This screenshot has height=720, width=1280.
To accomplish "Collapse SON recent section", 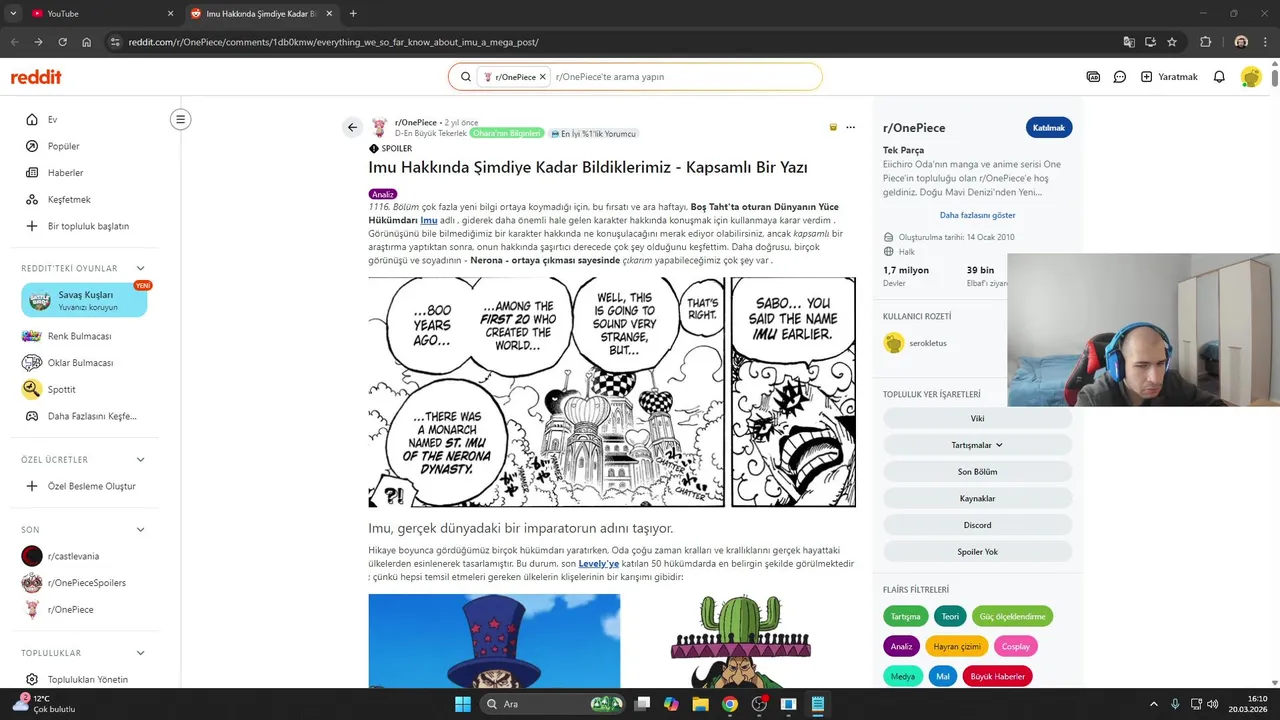I will click(x=140, y=529).
